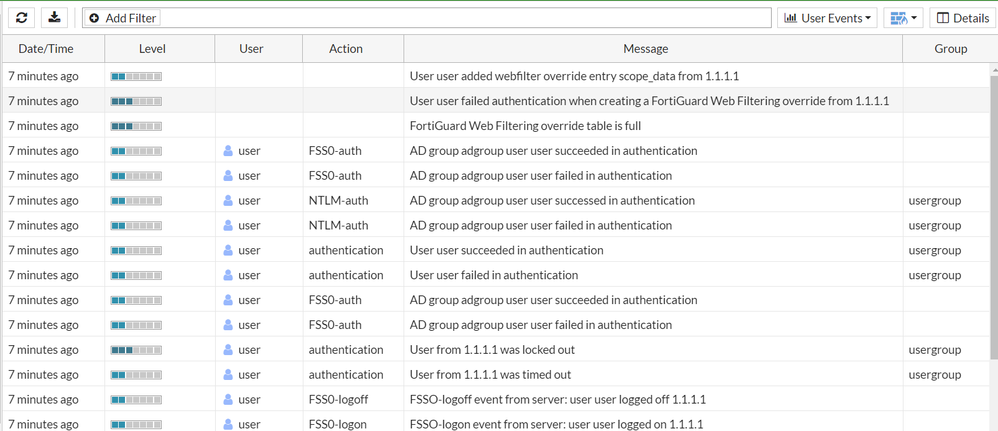Click the plus icon in Add Filter
This screenshot has height=431, width=998.
click(94, 18)
